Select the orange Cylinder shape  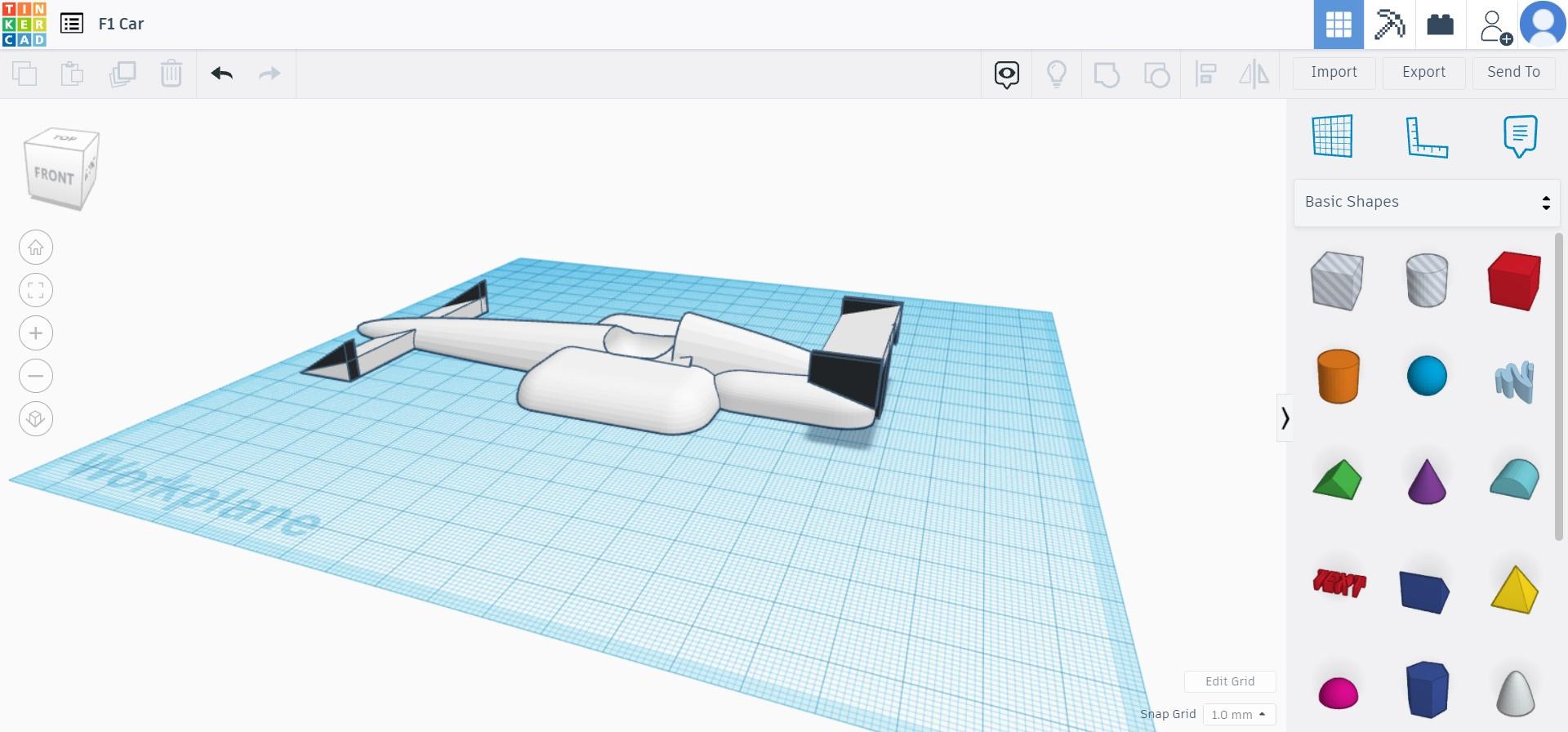tap(1339, 376)
